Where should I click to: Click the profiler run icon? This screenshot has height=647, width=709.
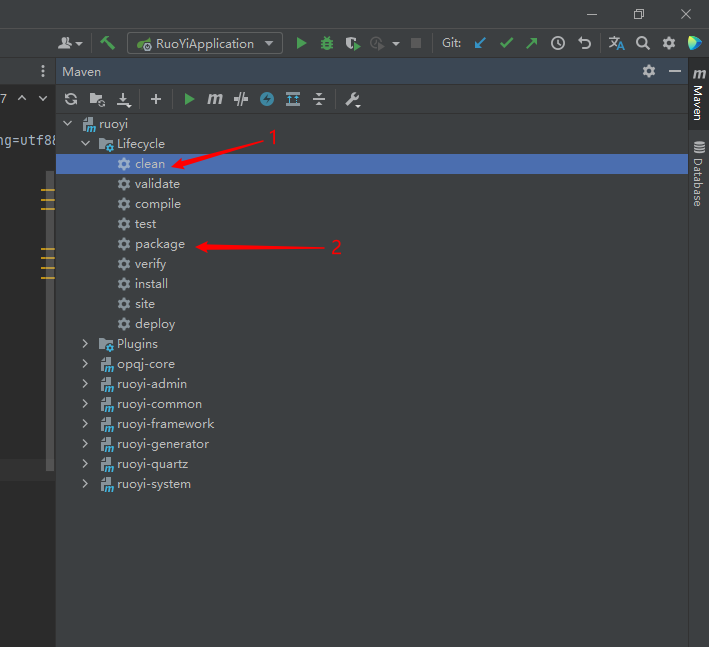377,43
